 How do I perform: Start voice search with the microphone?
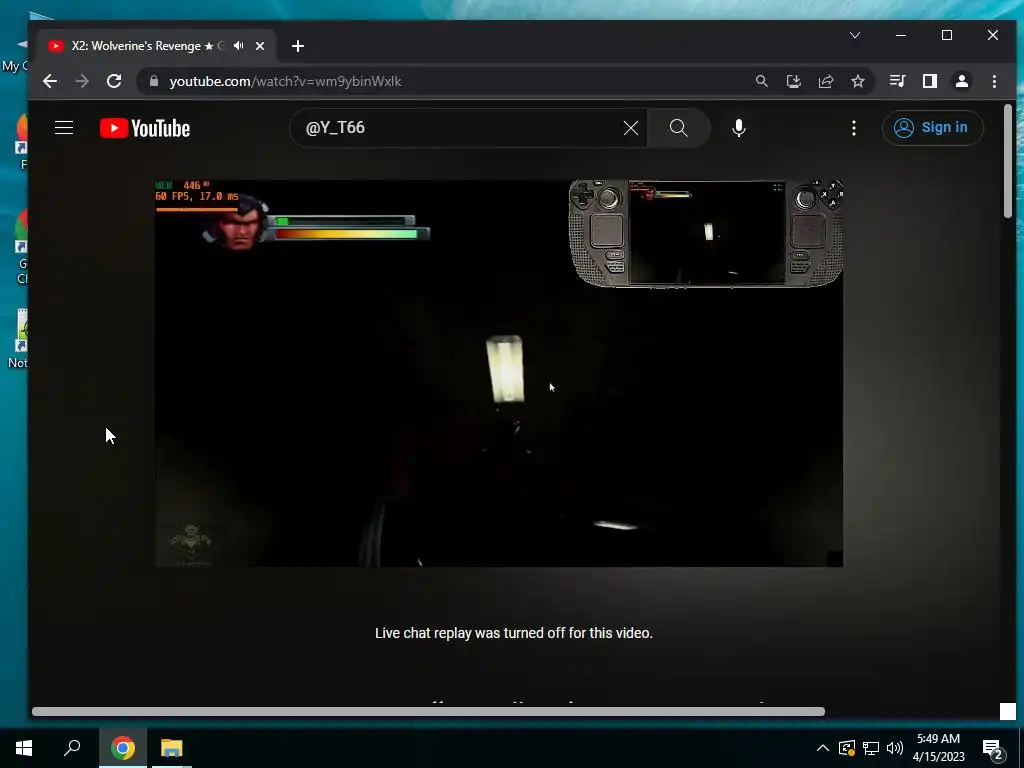coord(739,128)
